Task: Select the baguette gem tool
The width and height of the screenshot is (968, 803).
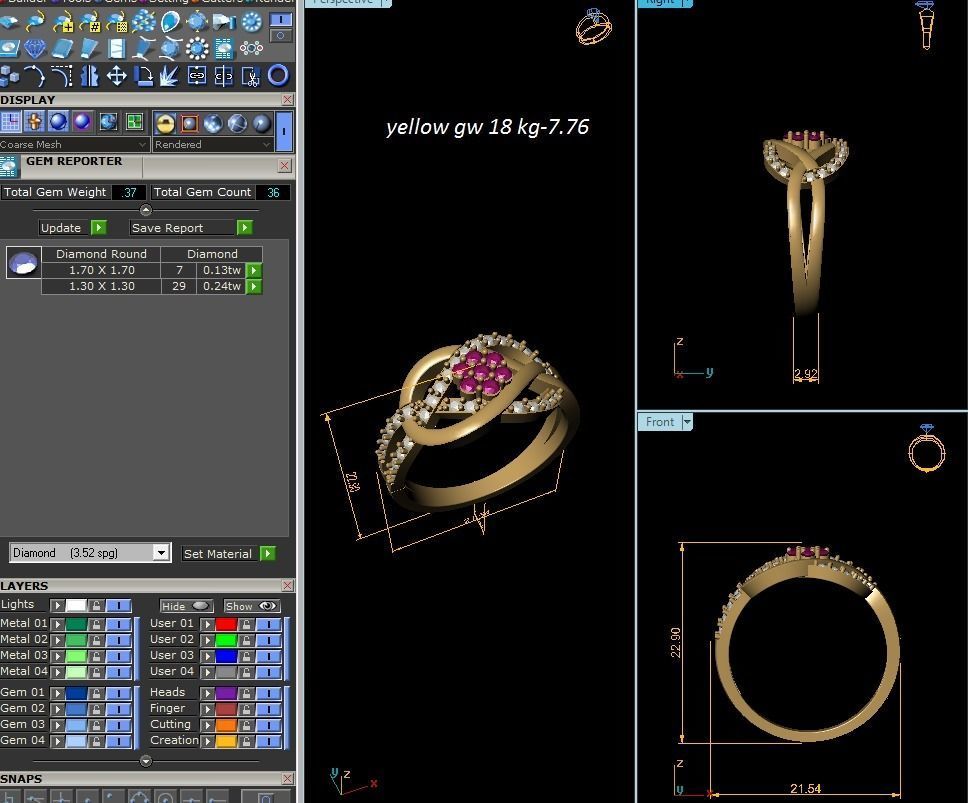Action: point(62,48)
